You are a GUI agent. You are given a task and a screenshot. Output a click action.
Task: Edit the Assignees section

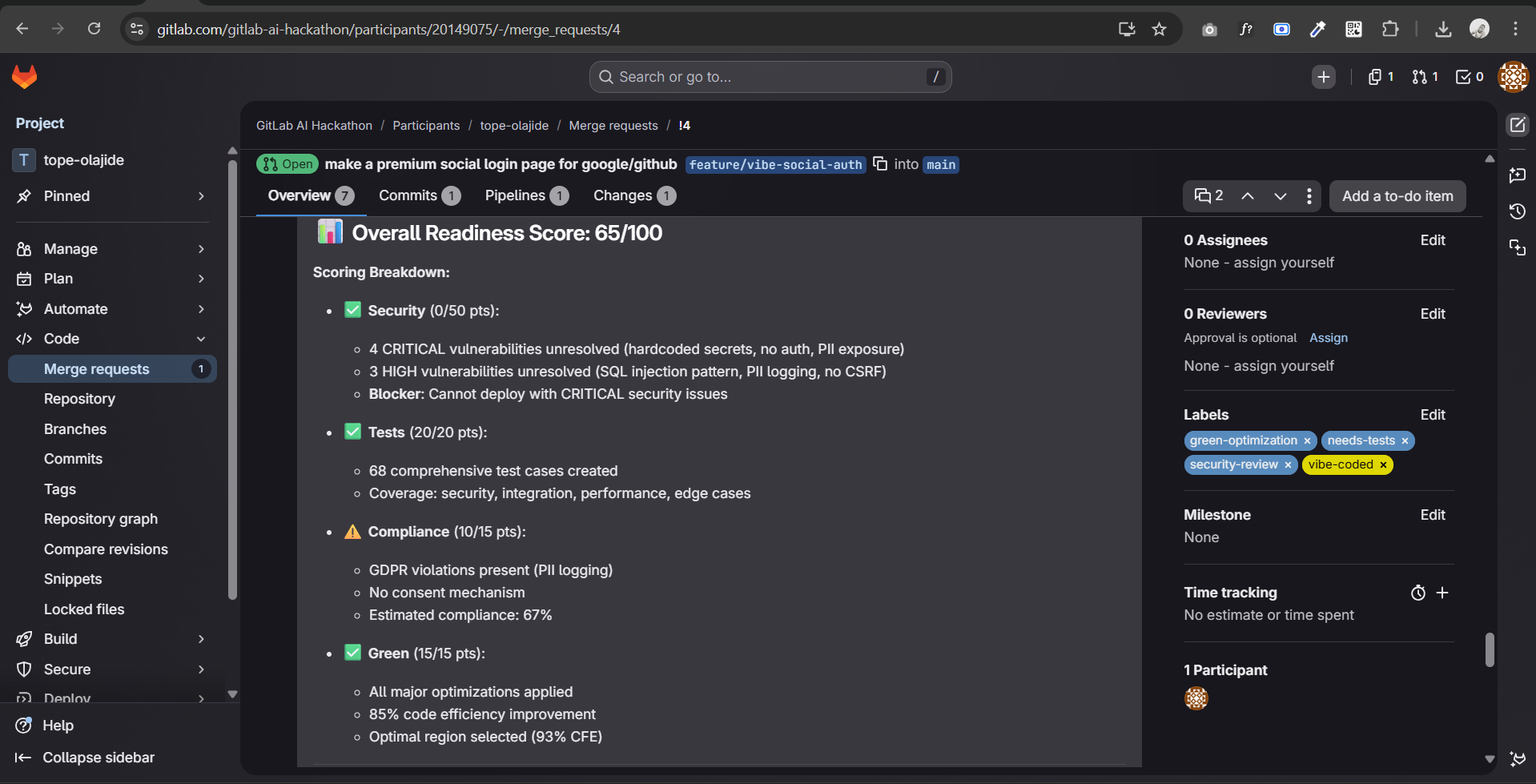[x=1433, y=240]
